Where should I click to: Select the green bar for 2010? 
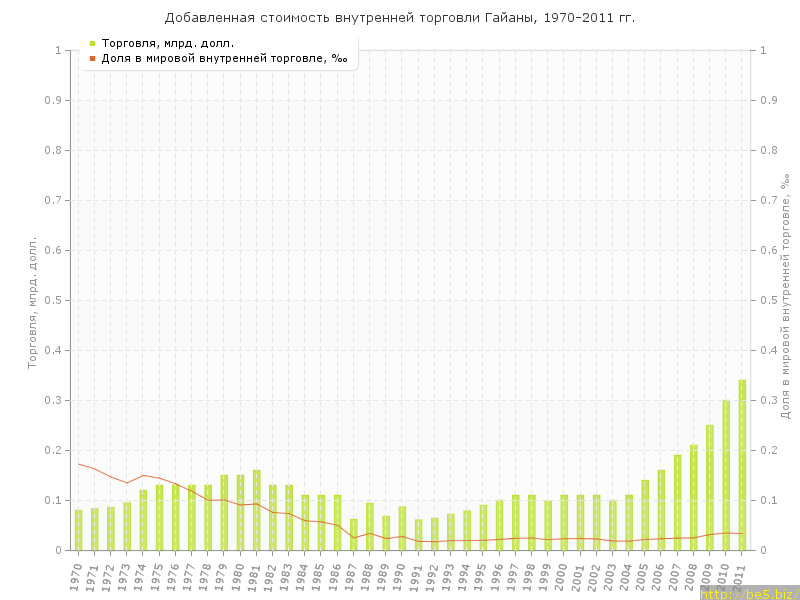726,475
